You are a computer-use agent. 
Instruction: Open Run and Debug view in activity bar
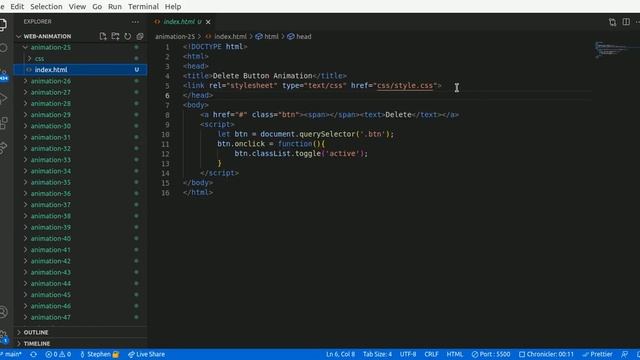pos(4,98)
